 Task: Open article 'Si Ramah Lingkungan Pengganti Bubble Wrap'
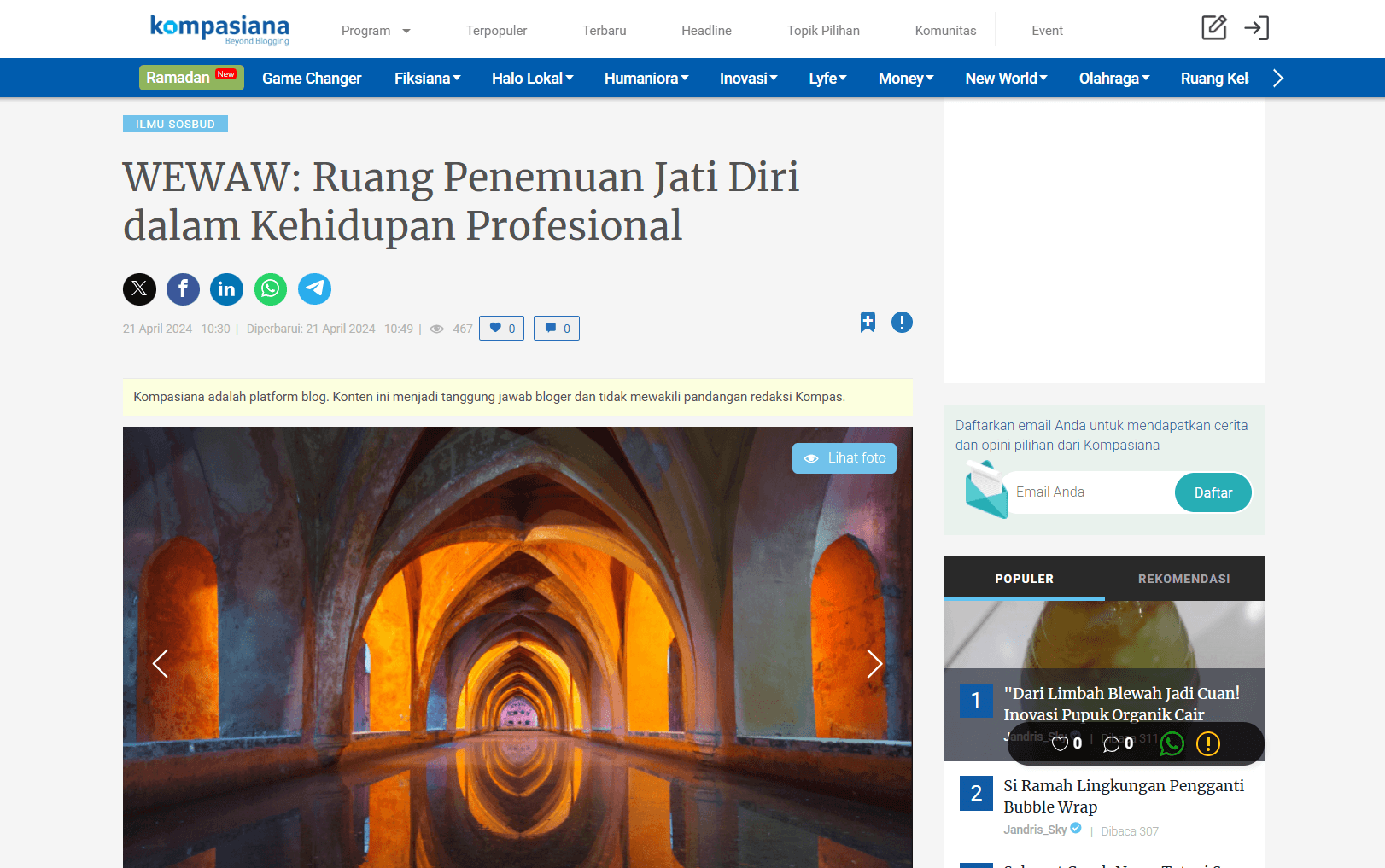coord(1123,796)
